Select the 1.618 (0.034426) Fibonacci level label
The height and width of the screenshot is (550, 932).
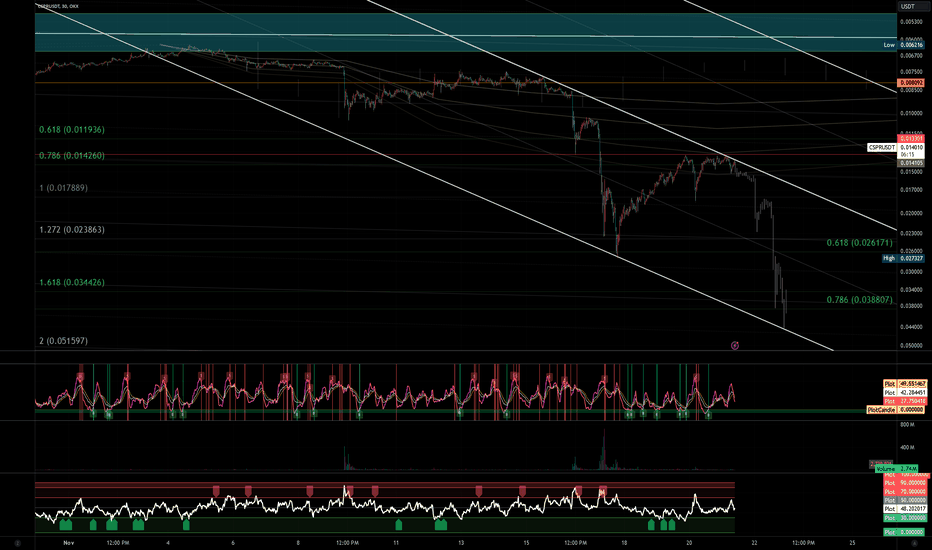pyautogui.click(x=72, y=282)
